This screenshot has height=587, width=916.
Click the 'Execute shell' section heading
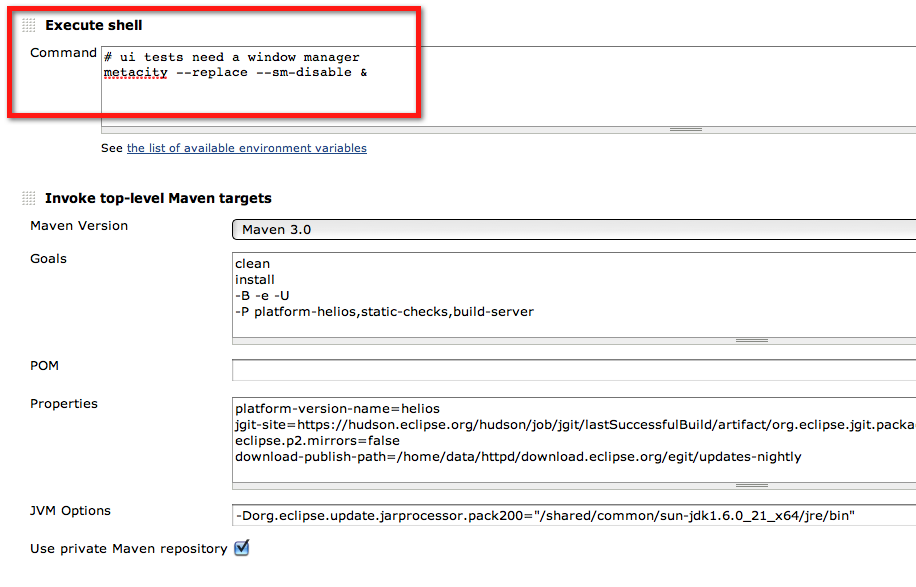[93, 25]
